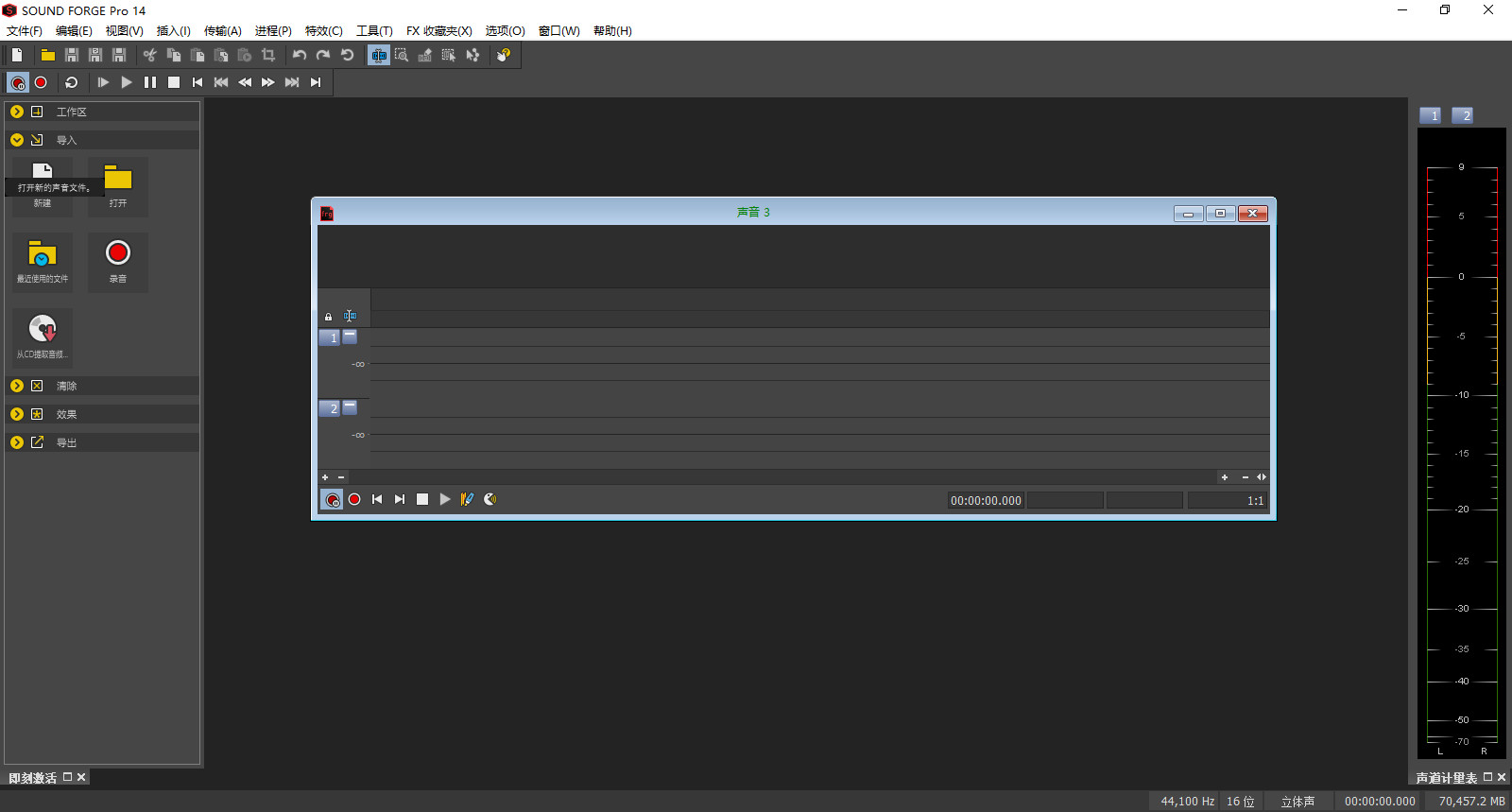Image resolution: width=1512 pixels, height=812 pixels.
Task: Select channel 2 in the 声音 3 window
Action: 330,408
